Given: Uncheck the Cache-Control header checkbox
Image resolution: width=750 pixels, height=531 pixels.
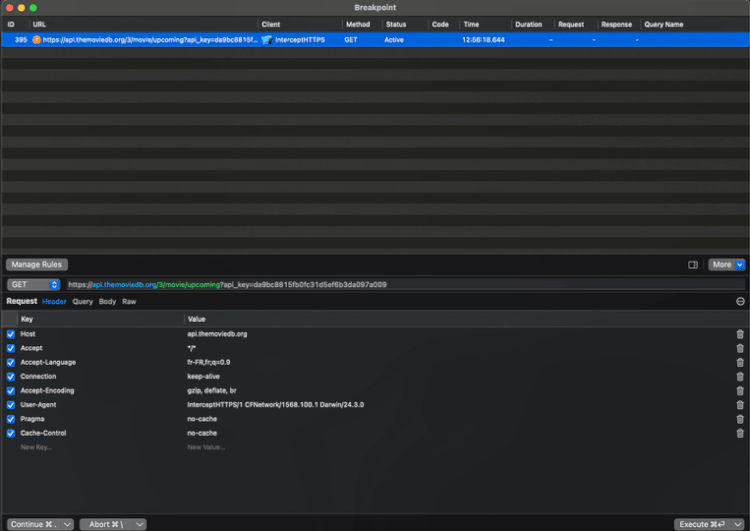Looking at the screenshot, I should 11,433.
